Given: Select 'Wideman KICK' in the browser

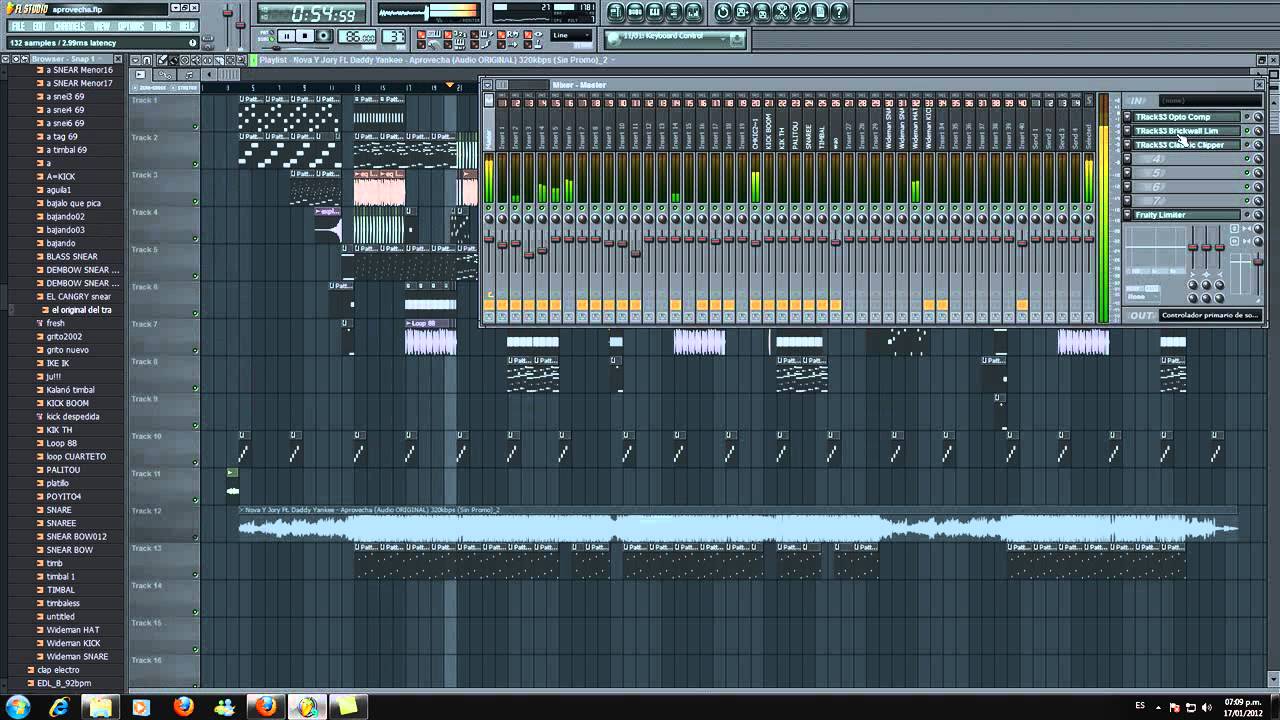Looking at the screenshot, I should (x=73, y=643).
